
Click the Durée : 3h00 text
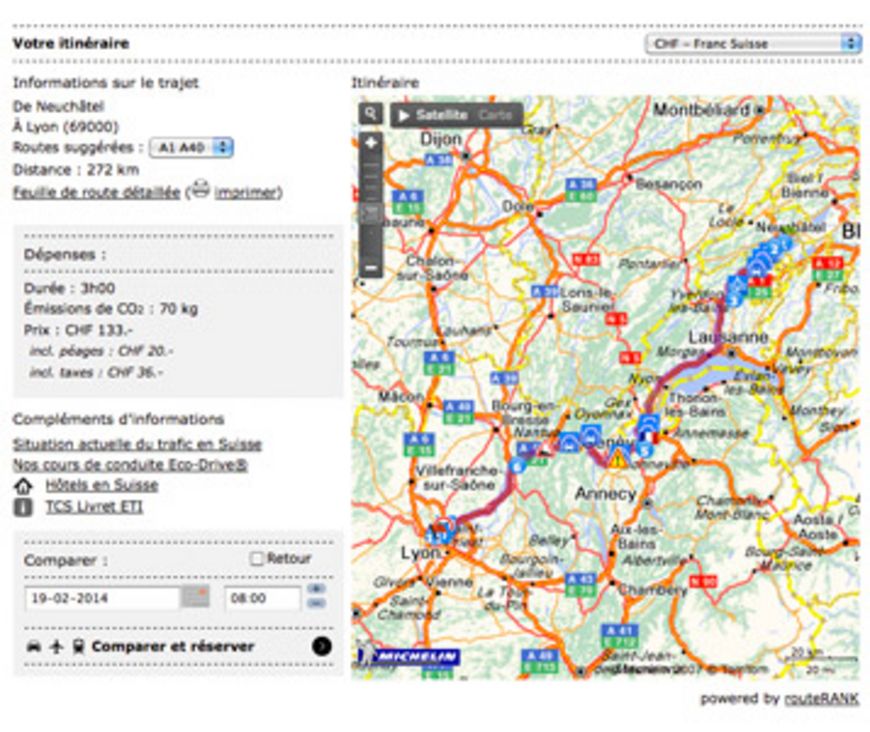pos(69,288)
